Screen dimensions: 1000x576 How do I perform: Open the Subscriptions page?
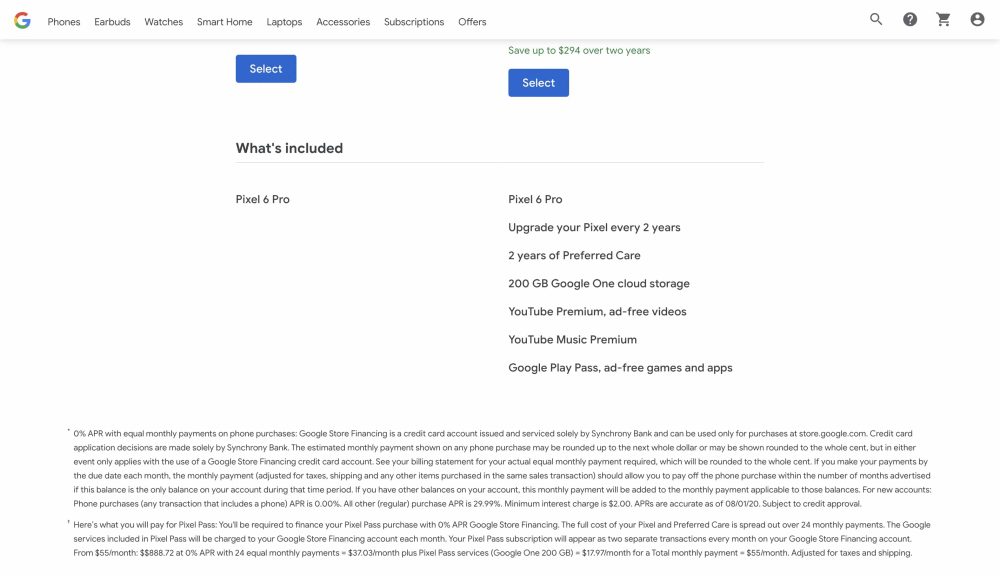[414, 22]
